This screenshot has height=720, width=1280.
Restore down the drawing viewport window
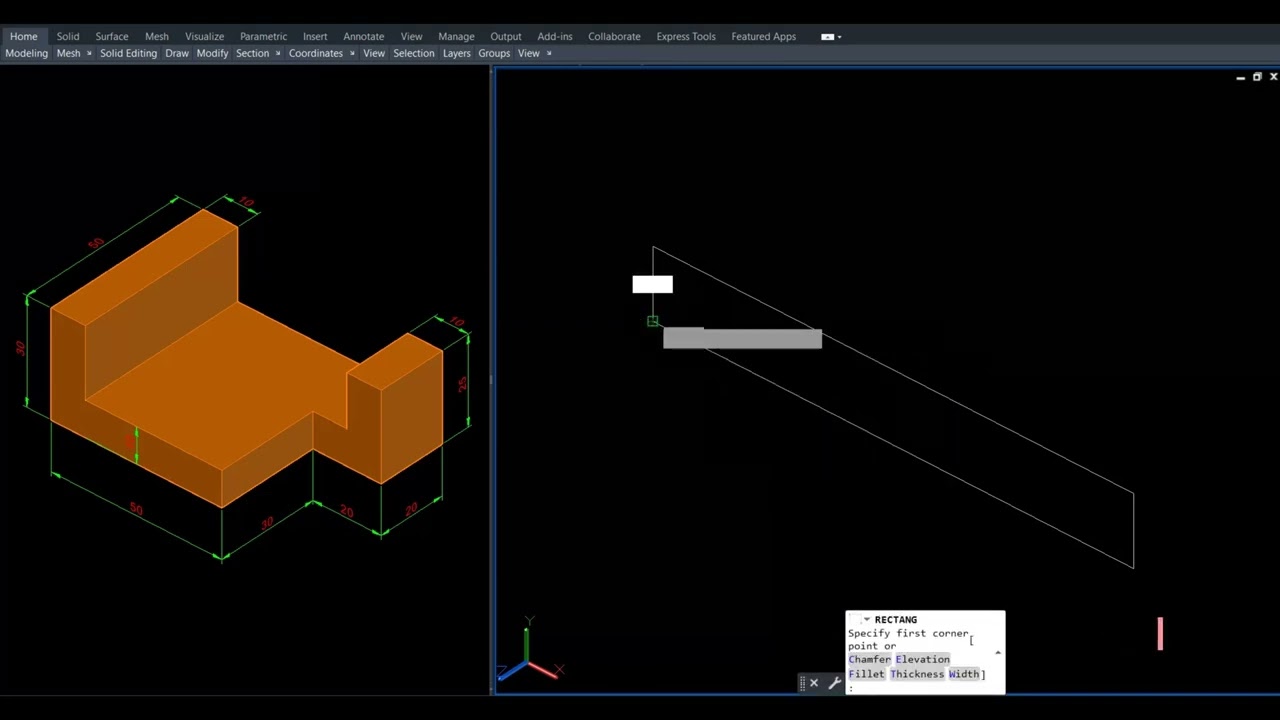(1257, 77)
